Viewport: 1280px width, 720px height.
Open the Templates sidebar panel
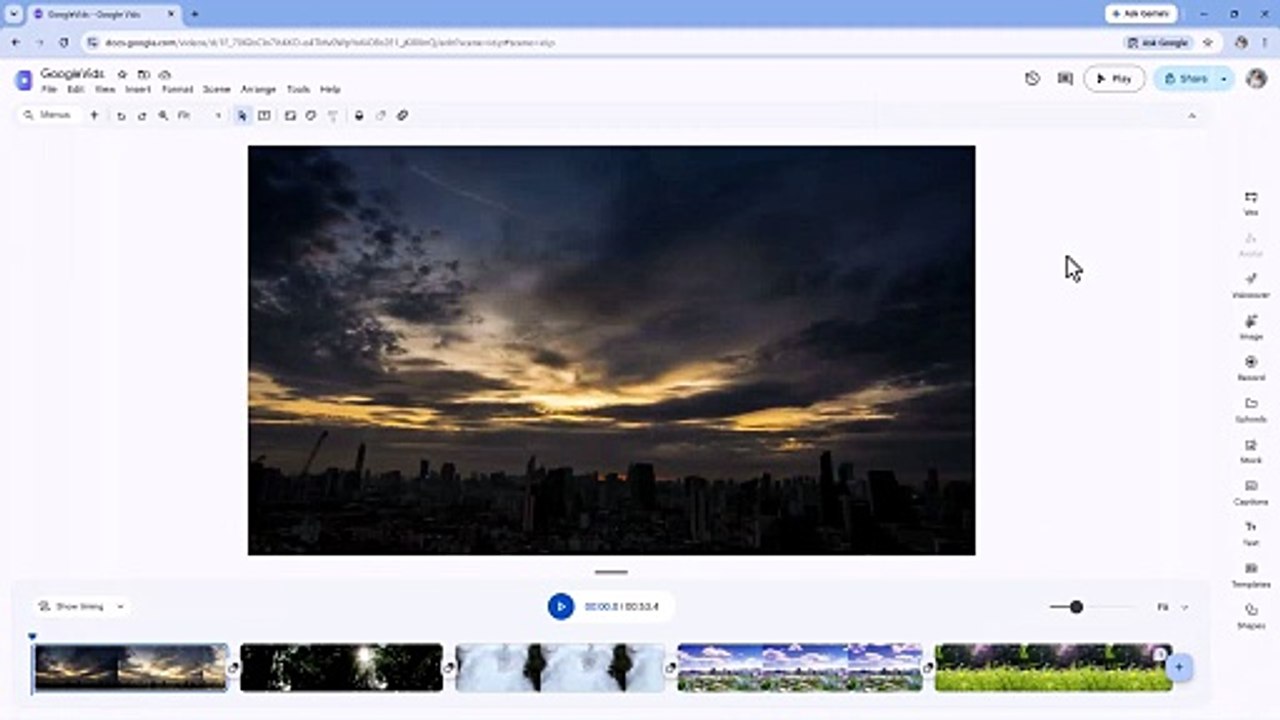(x=1251, y=575)
